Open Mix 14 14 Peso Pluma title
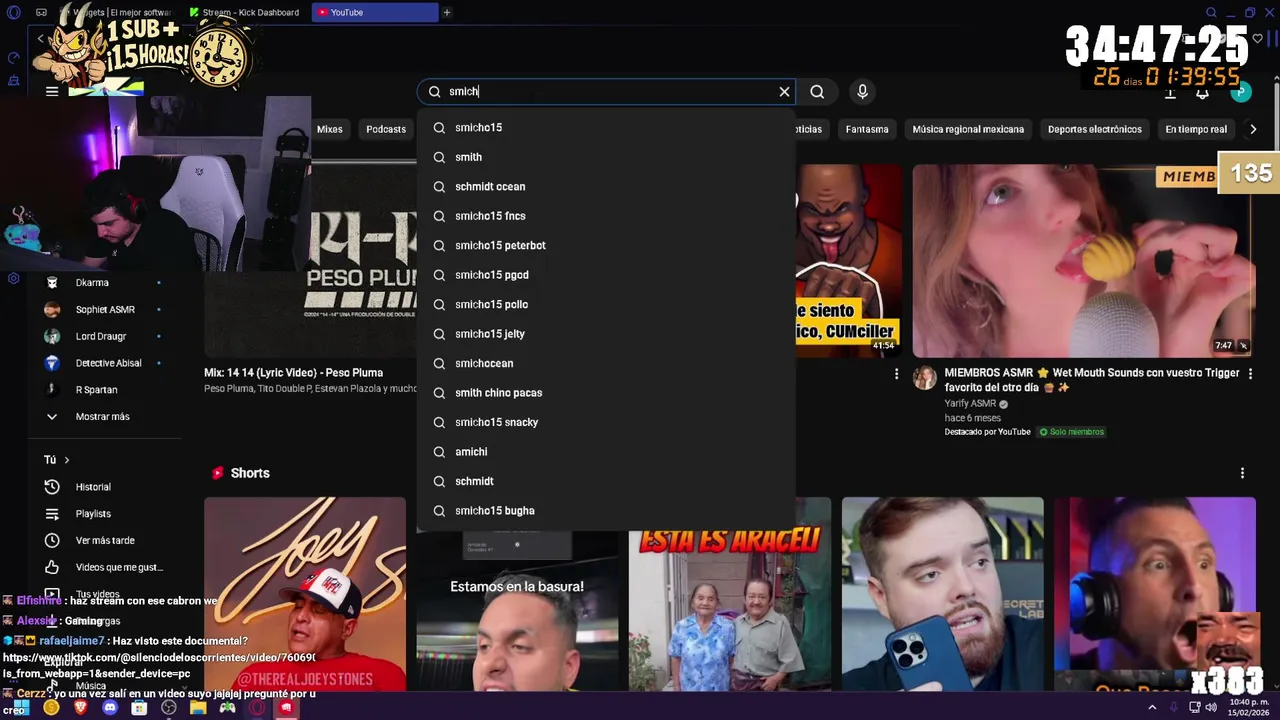 (293, 373)
